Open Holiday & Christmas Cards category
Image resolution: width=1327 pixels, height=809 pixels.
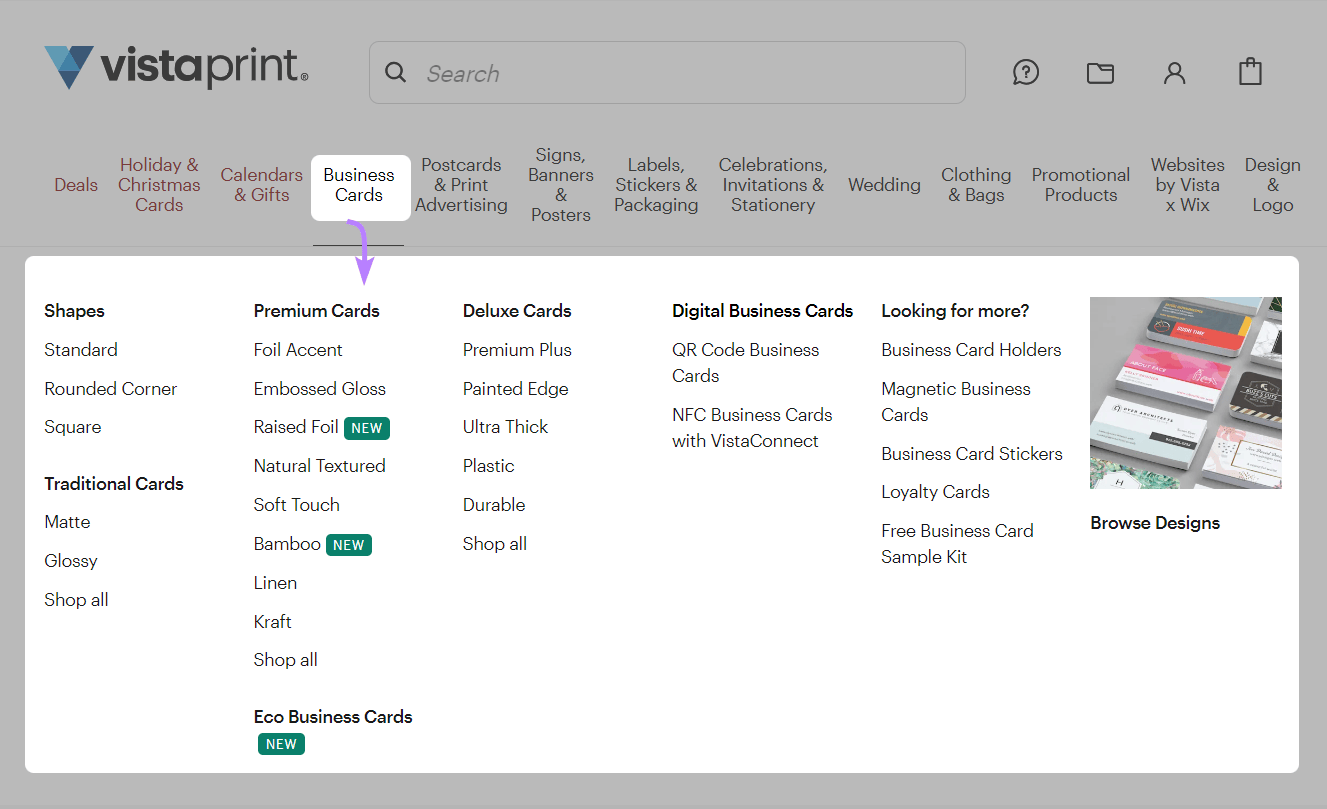159,185
